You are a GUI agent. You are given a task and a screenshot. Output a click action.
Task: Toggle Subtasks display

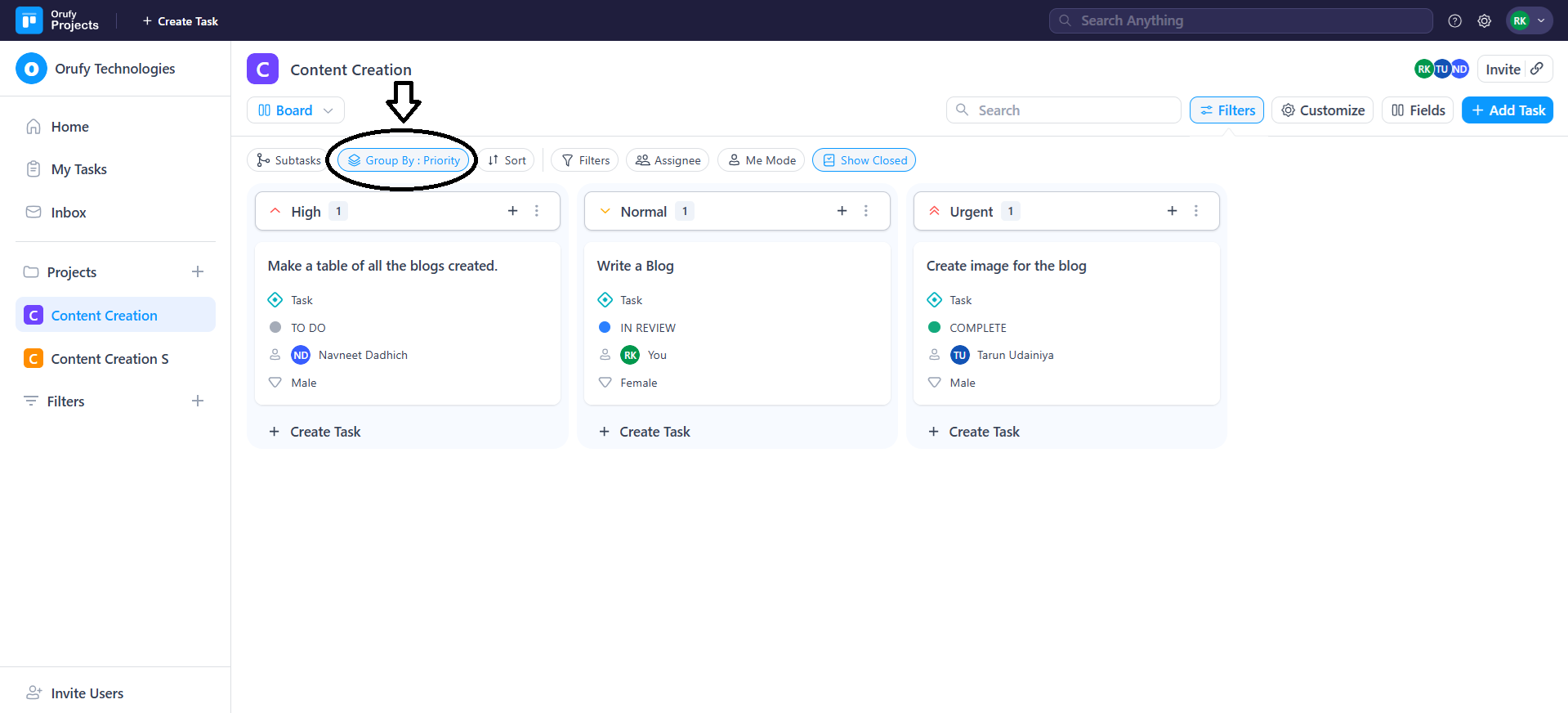pos(288,160)
